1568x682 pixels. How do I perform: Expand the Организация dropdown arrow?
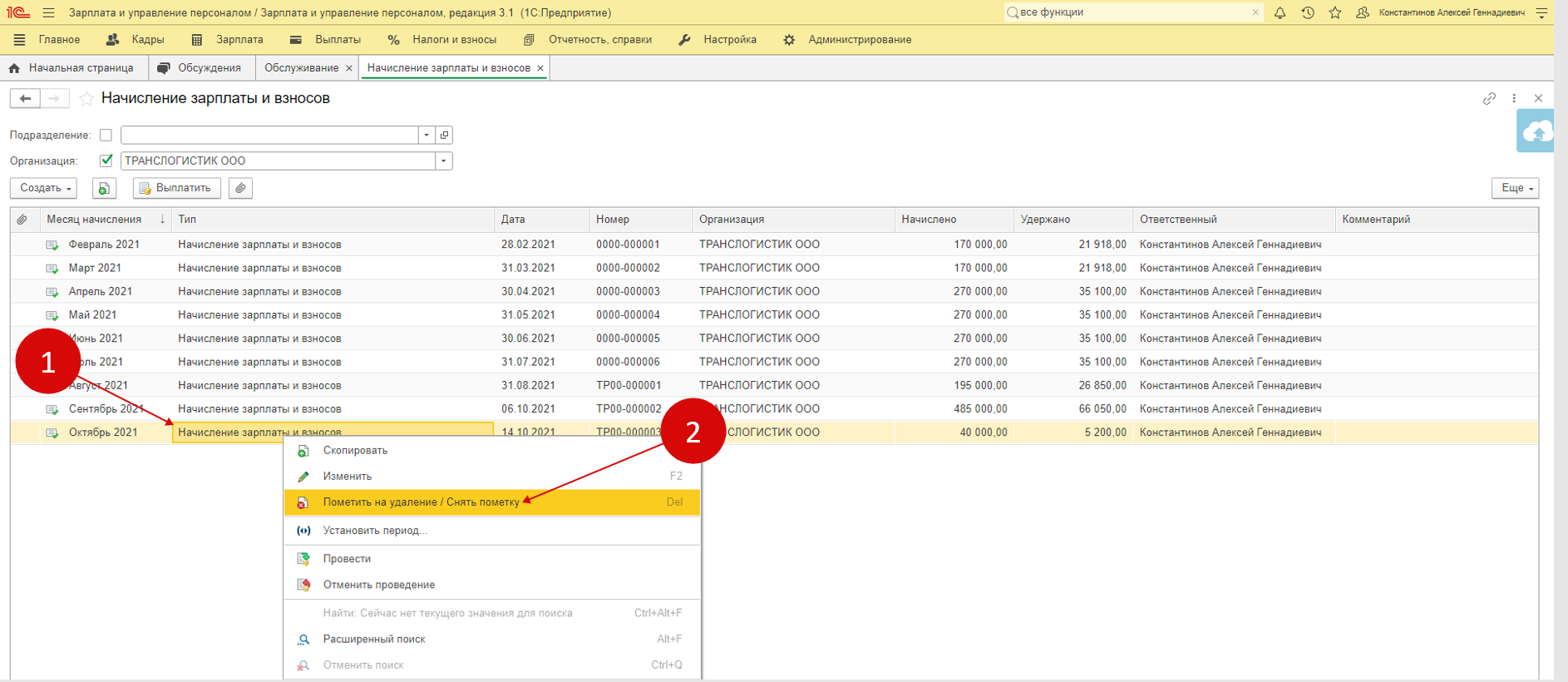coord(443,161)
